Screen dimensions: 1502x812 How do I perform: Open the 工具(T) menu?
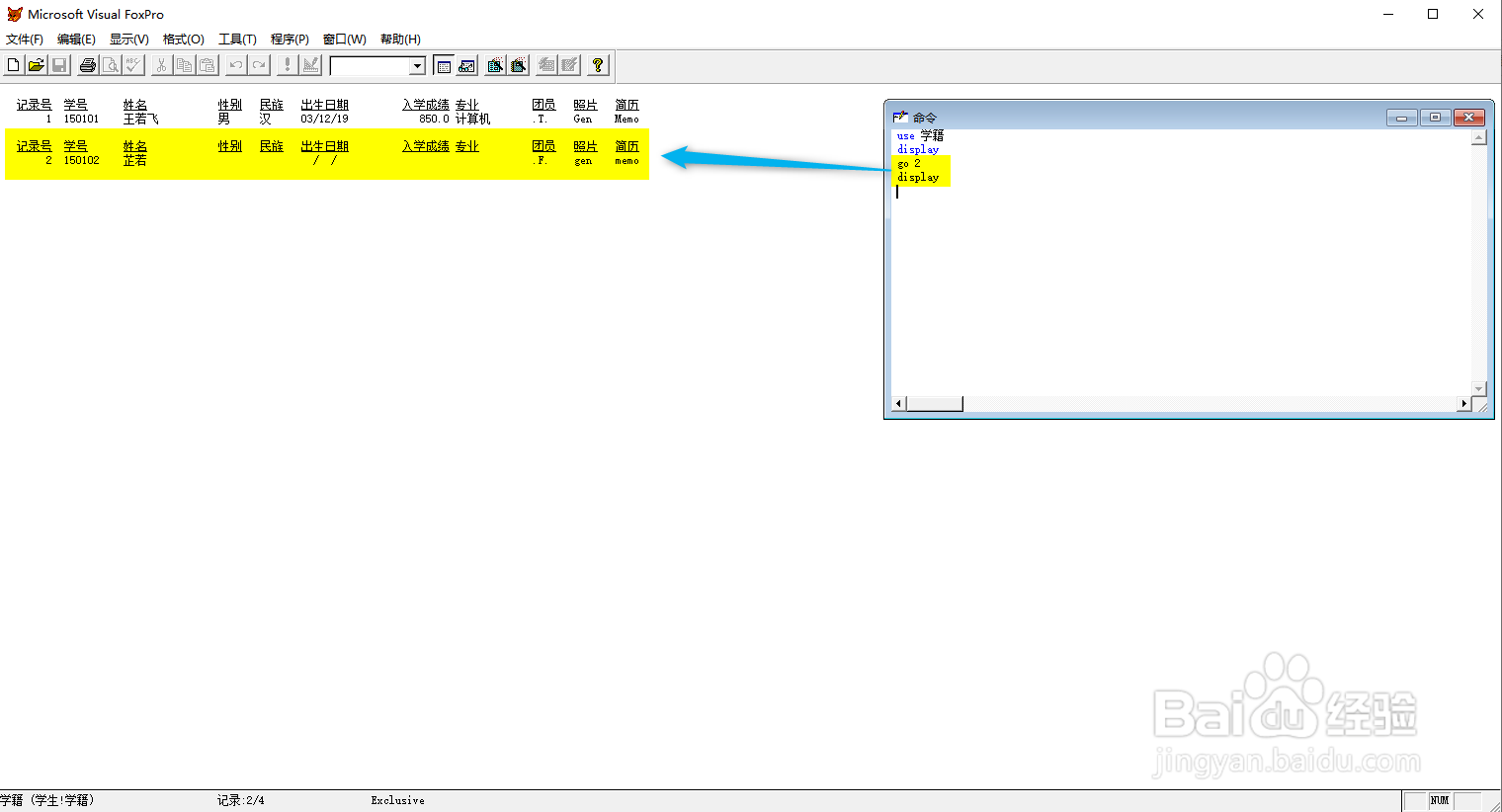[237, 40]
